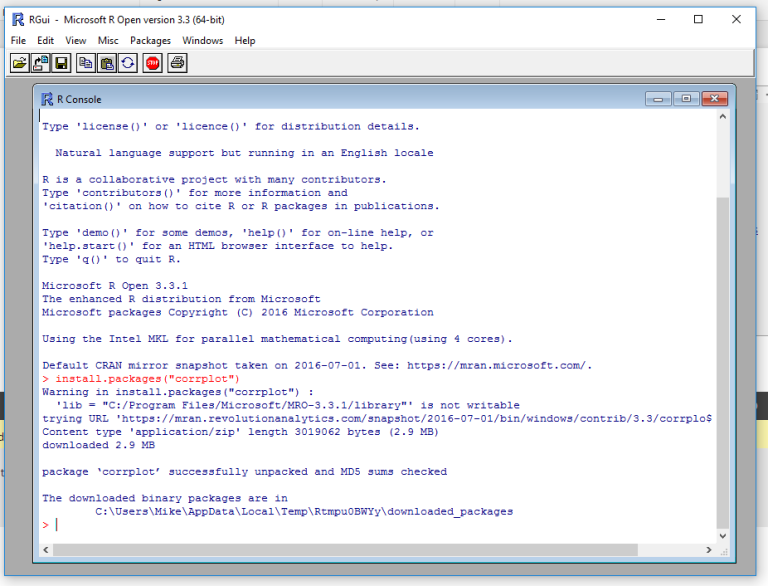
Task: Click the Paste clipboard icon
Action: click(107, 63)
